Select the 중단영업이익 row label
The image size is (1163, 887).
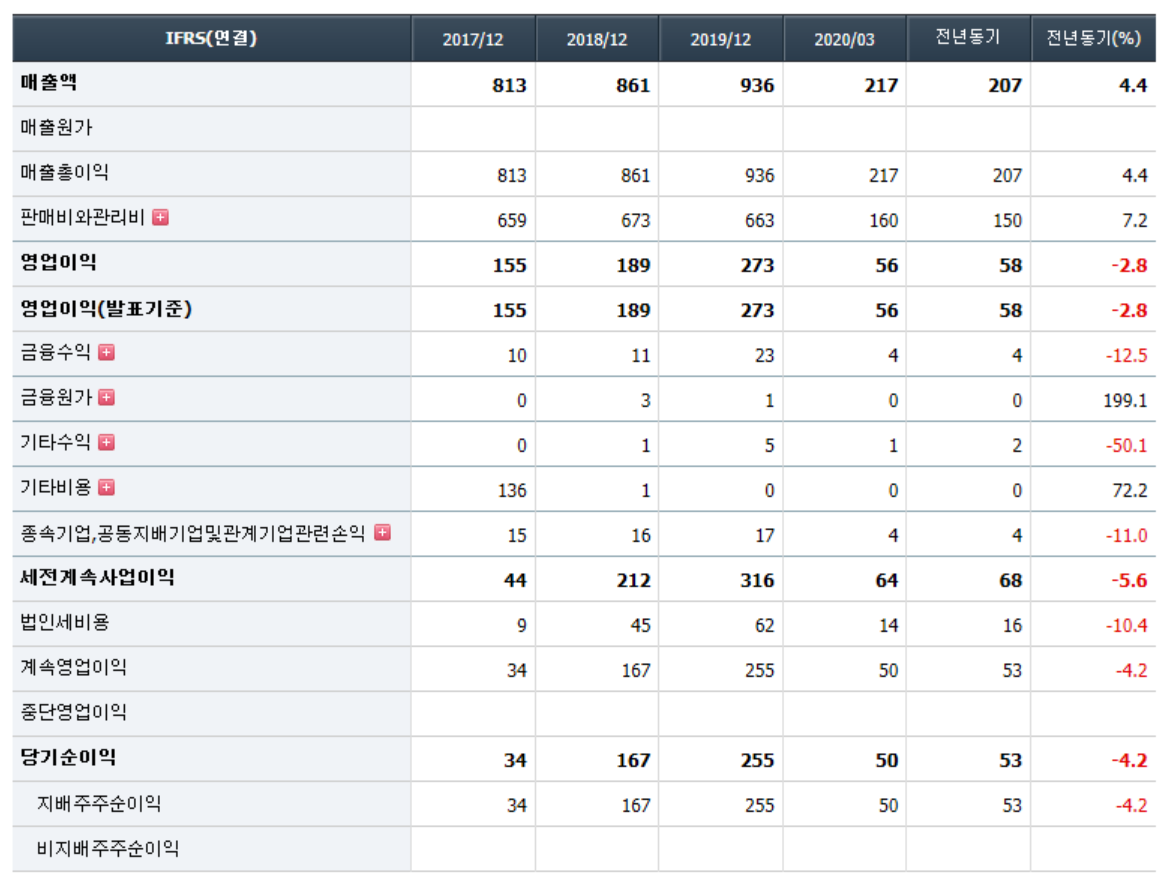[x=73, y=713]
